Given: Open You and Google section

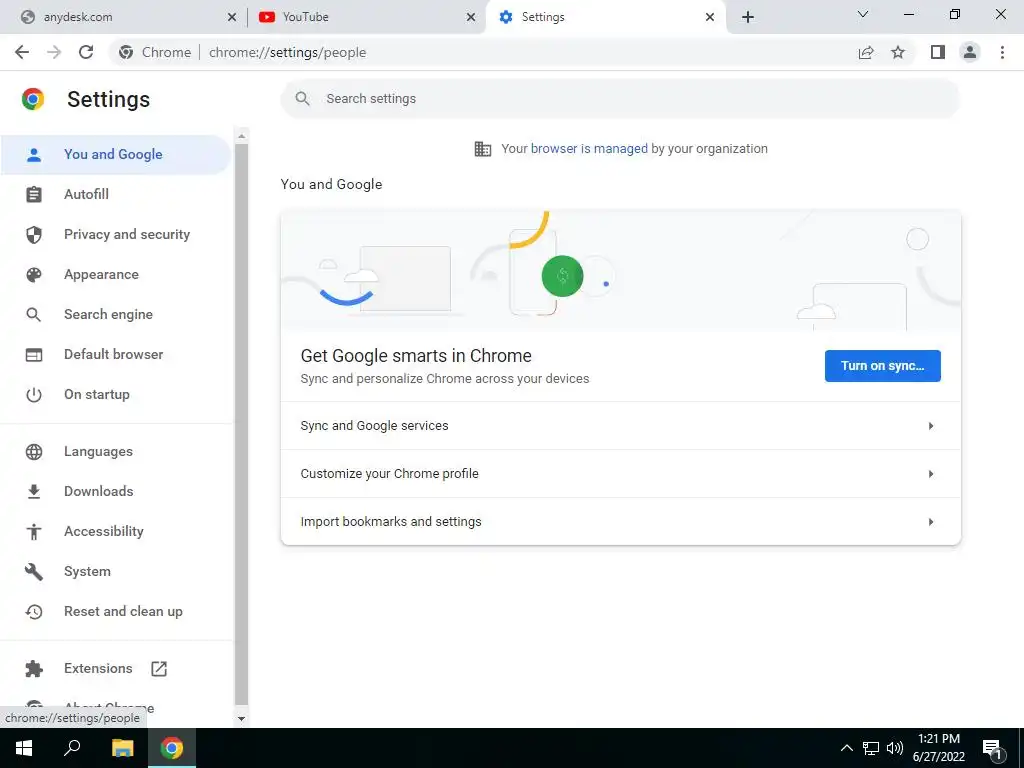Looking at the screenshot, I should (116, 155).
